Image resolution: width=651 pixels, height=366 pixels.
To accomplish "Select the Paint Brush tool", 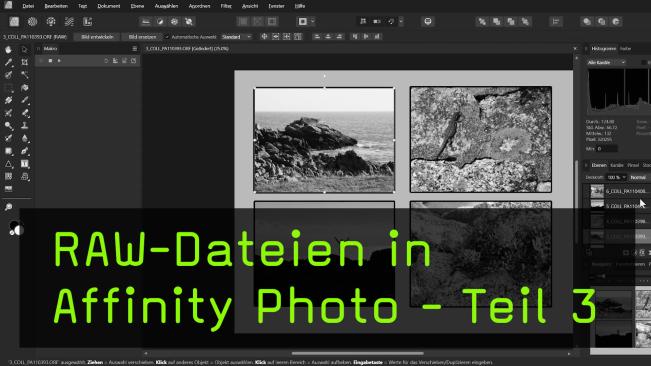I will click(24, 100).
